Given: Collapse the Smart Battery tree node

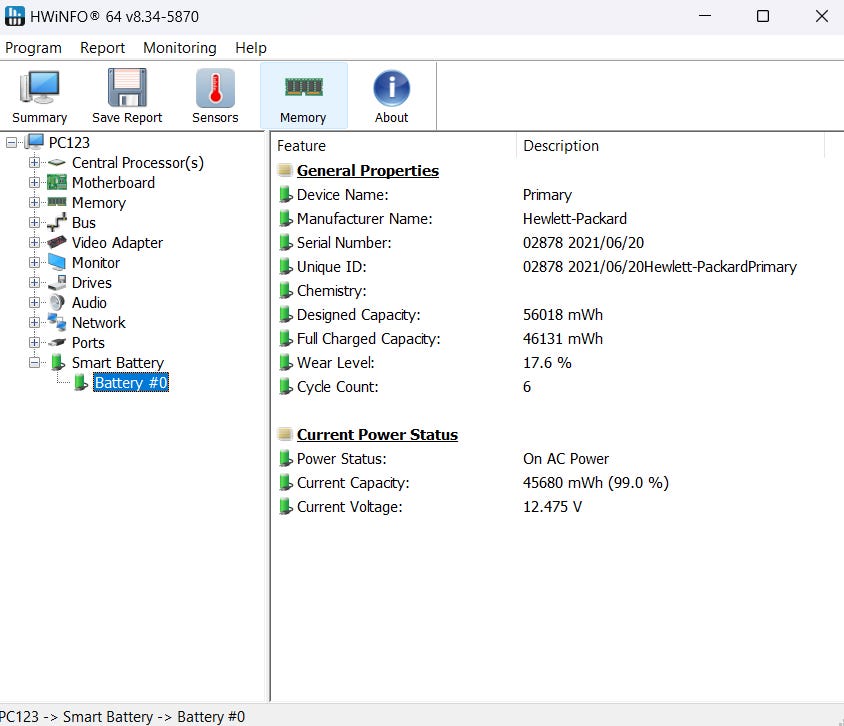Looking at the screenshot, I should (x=35, y=363).
